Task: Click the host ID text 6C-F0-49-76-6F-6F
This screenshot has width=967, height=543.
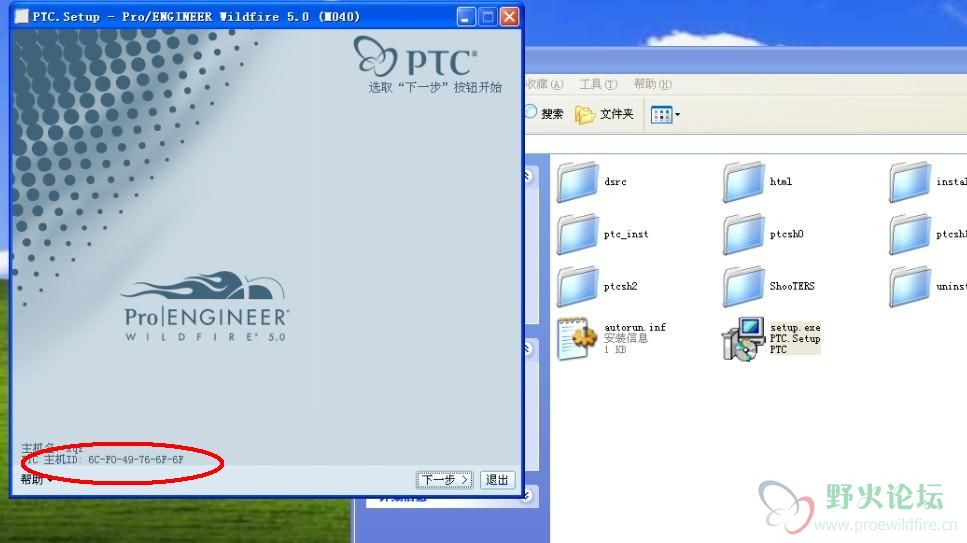Action: point(136,460)
